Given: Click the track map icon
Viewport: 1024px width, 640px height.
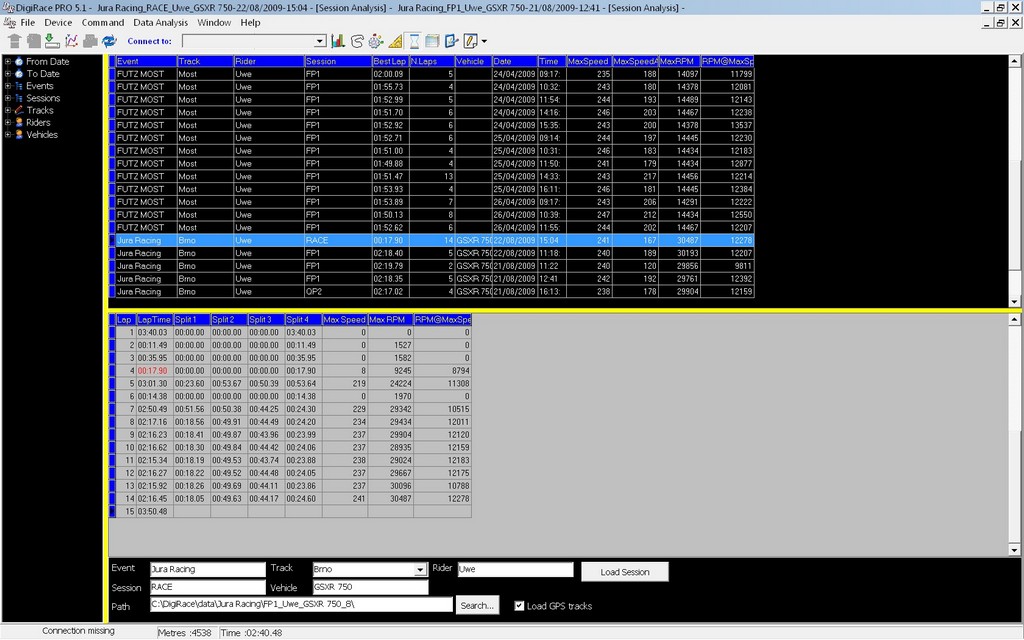Looking at the screenshot, I should pos(357,41).
